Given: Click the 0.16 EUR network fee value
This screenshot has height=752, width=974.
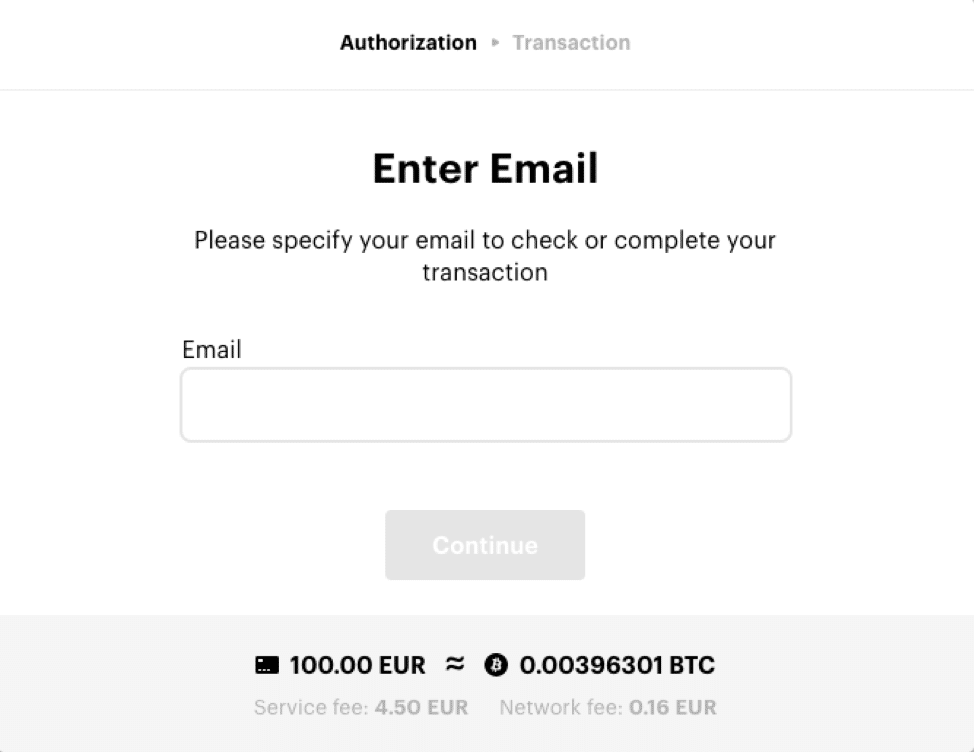Looking at the screenshot, I should tap(672, 707).
